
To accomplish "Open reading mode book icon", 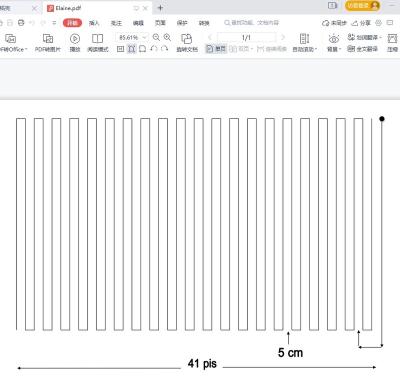I will [x=97, y=39].
